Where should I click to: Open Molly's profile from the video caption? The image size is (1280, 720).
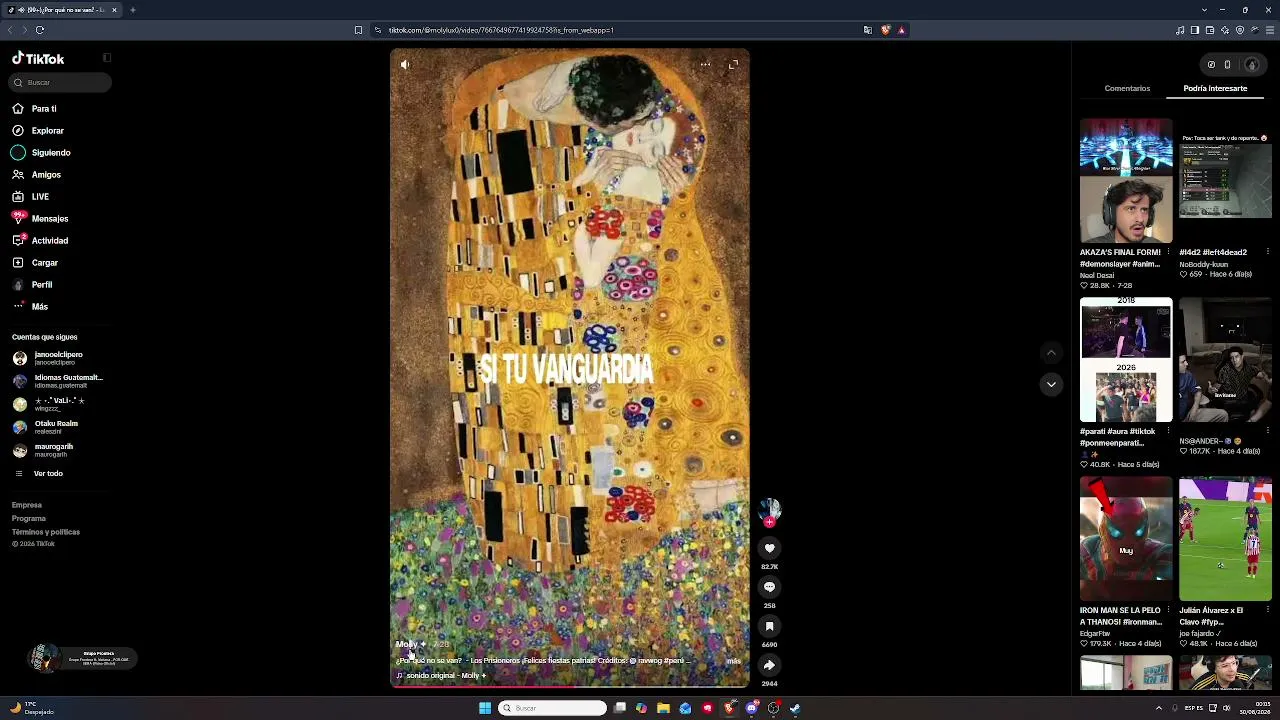click(x=410, y=644)
